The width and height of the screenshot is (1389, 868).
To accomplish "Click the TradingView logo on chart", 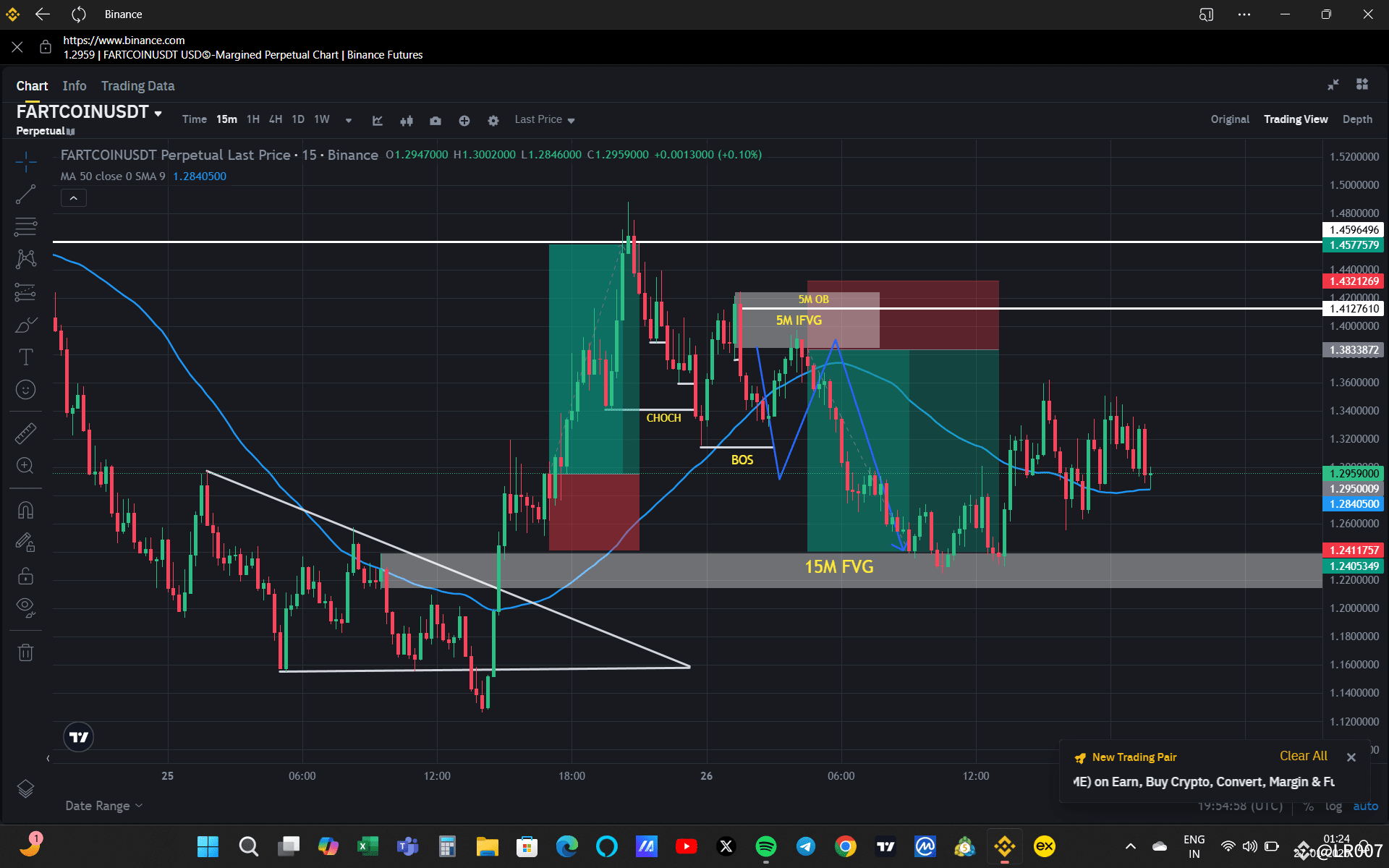I will tap(79, 737).
